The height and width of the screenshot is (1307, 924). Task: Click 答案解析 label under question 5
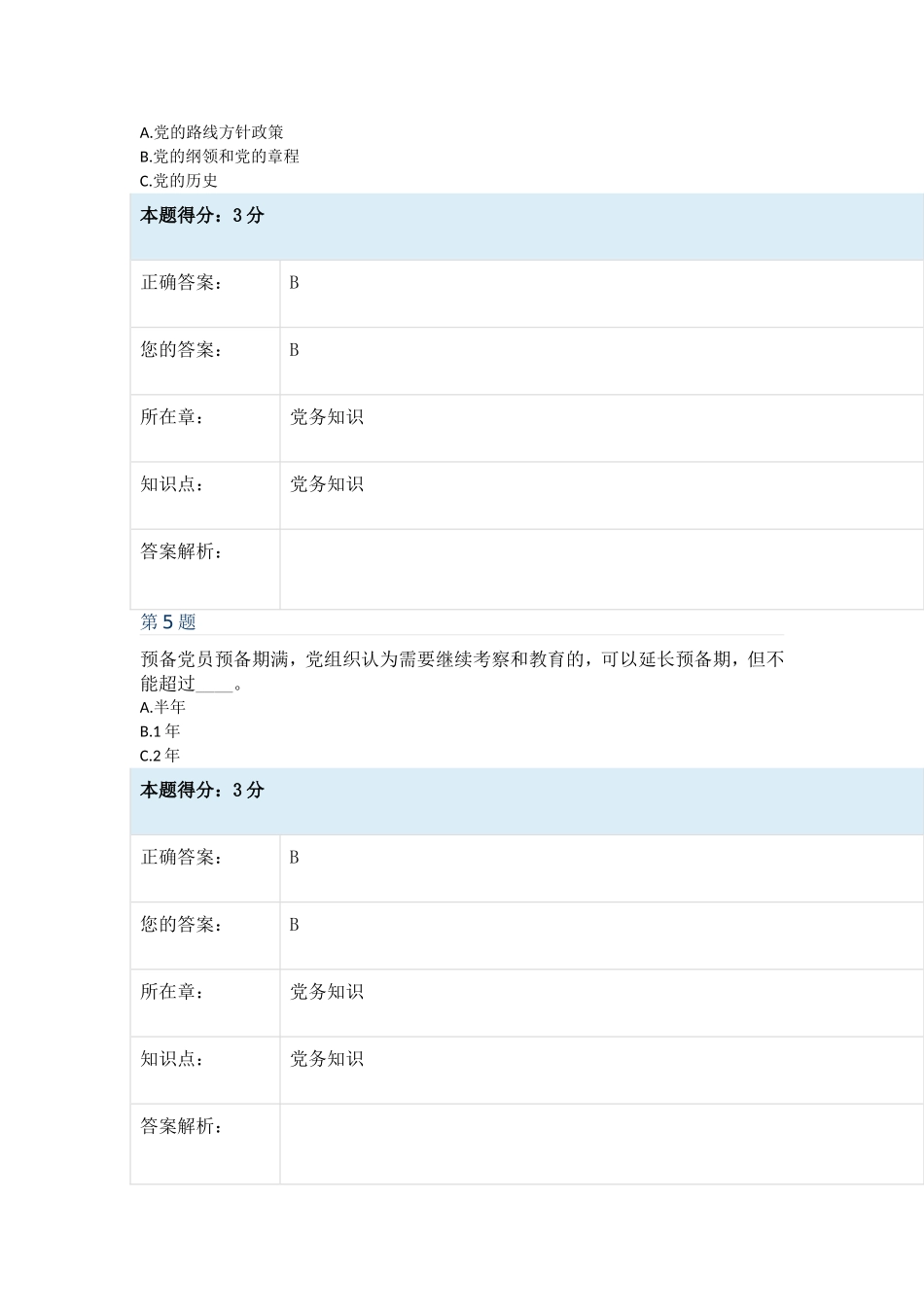click(182, 1126)
